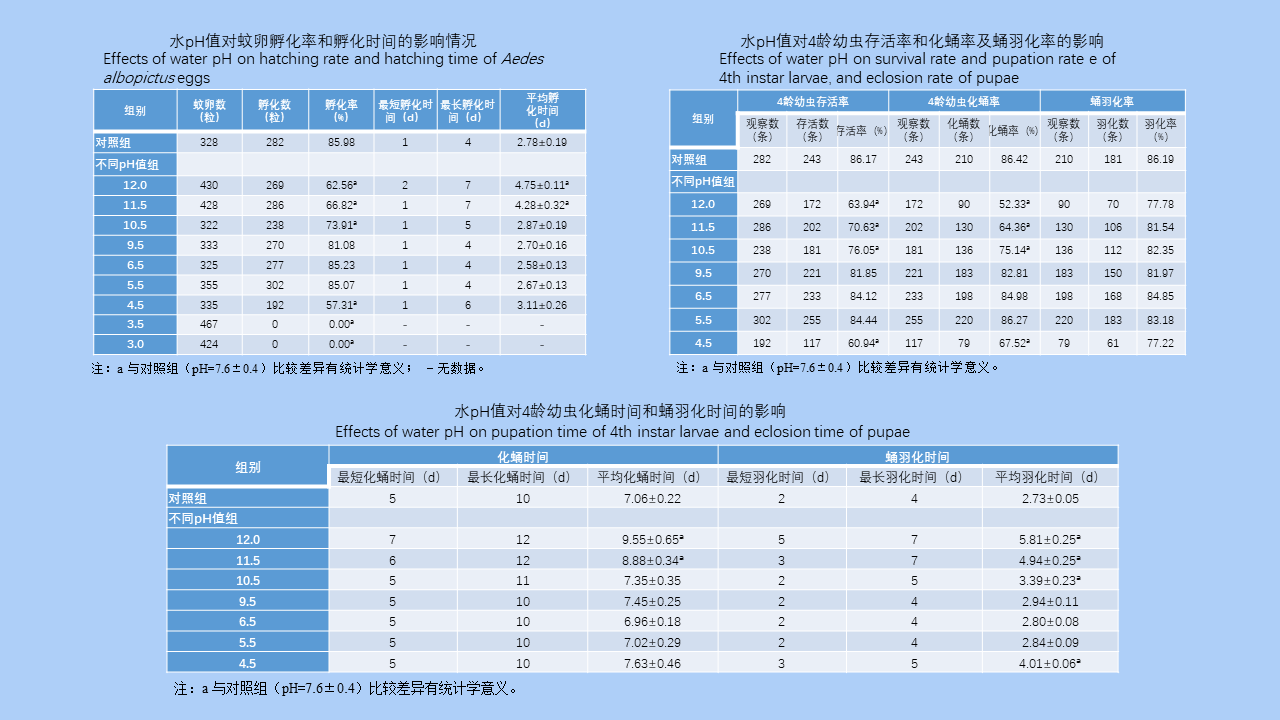Select the 蛹羽化时间 merged header
The width and height of the screenshot is (1280, 720).
click(917, 456)
